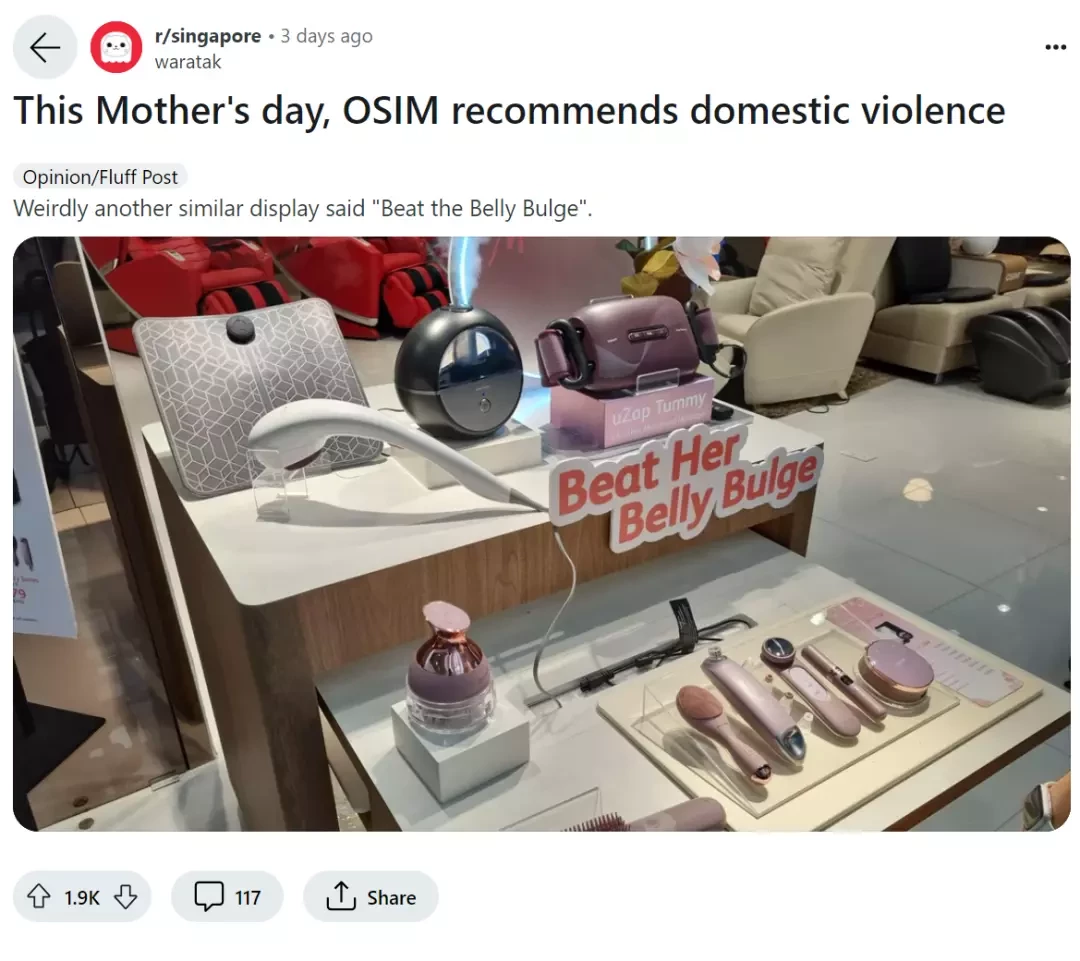Click the post title about OSIM

tap(510, 110)
